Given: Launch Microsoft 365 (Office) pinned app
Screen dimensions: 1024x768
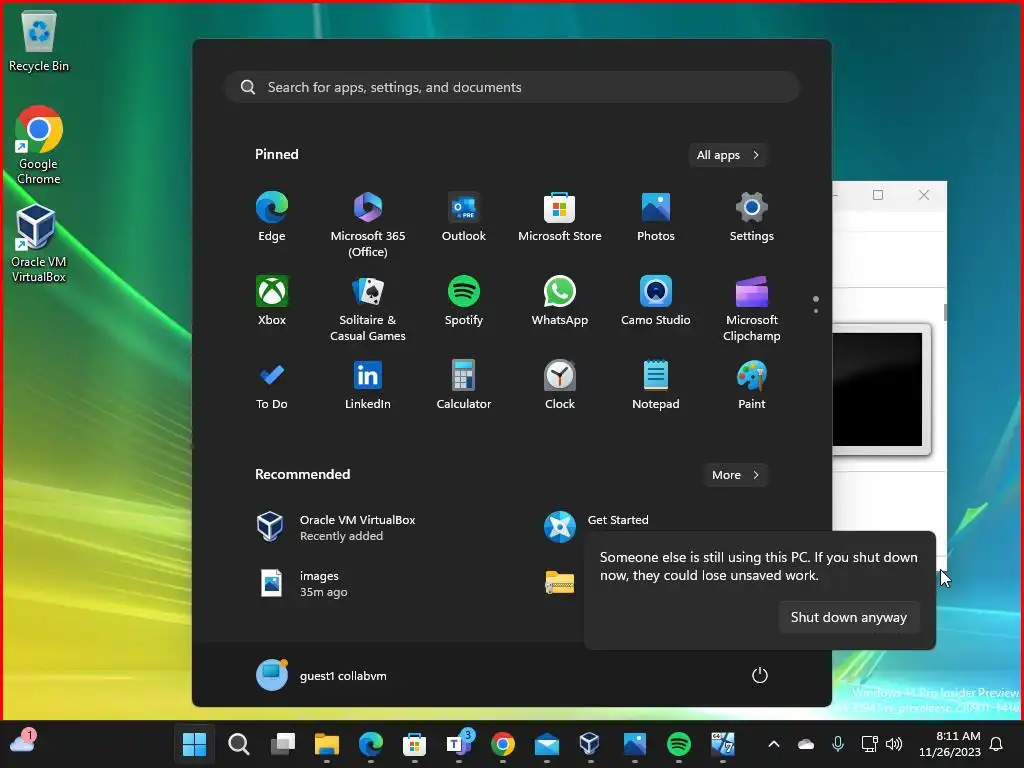Looking at the screenshot, I should pos(368,224).
